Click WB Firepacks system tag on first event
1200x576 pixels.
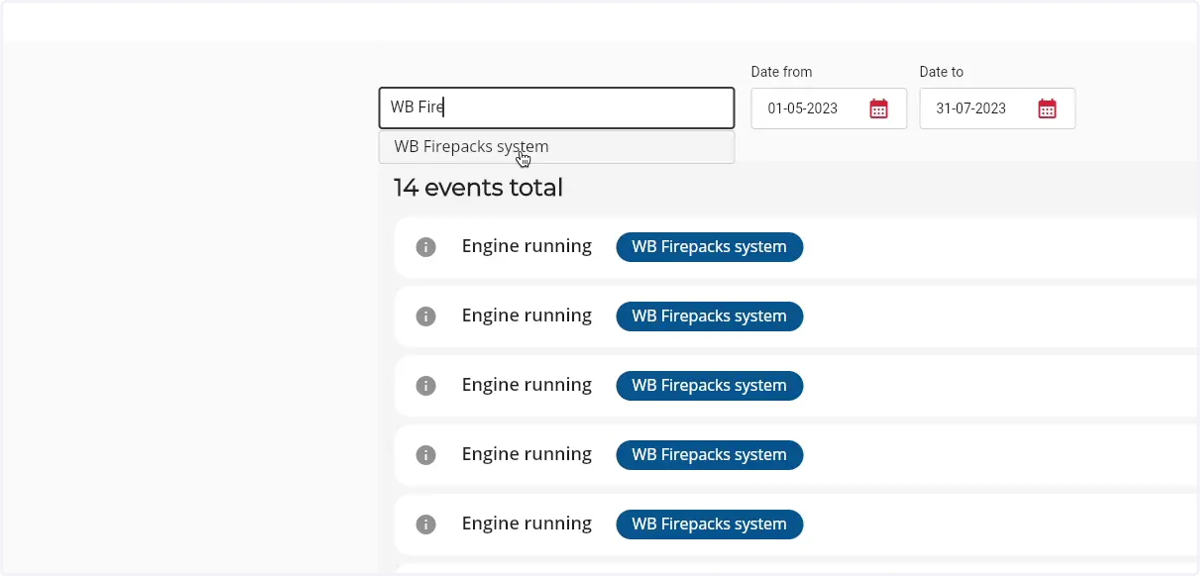pyautogui.click(x=709, y=247)
